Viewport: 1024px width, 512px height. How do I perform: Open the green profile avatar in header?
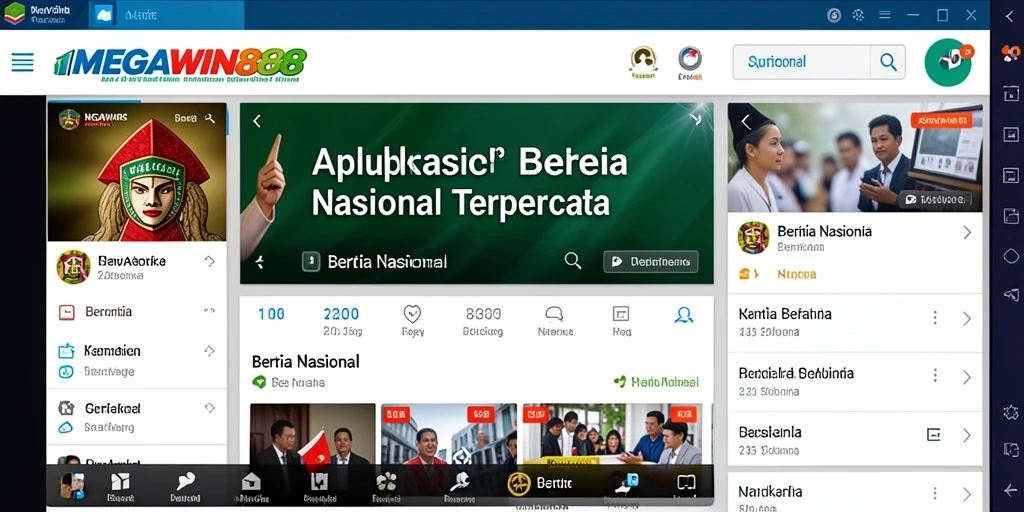(x=949, y=62)
